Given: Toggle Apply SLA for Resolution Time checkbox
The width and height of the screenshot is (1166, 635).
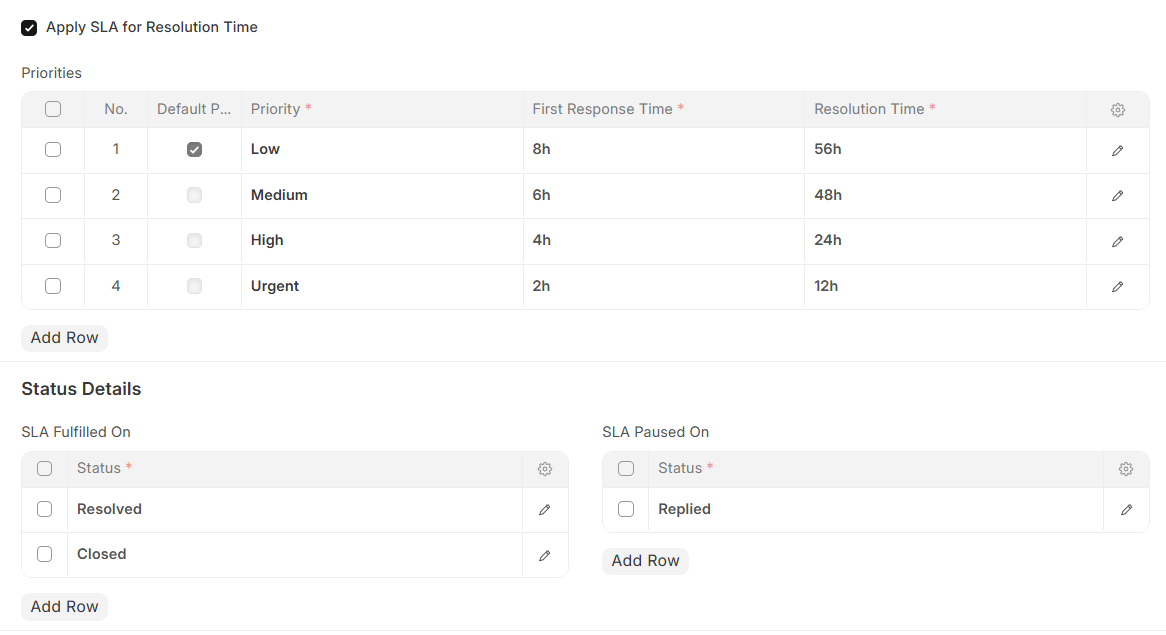Looking at the screenshot, I should click(30, 28).
